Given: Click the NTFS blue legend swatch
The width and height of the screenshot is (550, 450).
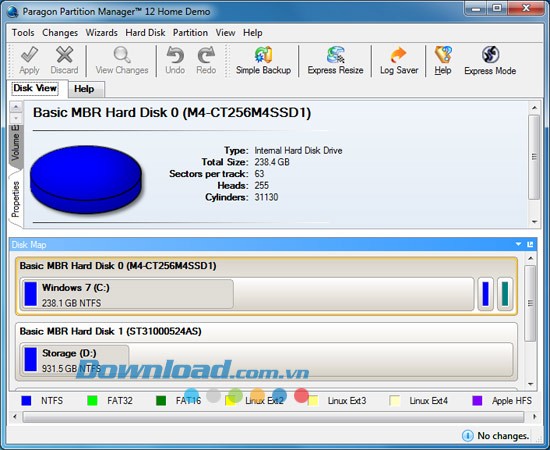Looking at the screenshot, I should click(26, 401).
